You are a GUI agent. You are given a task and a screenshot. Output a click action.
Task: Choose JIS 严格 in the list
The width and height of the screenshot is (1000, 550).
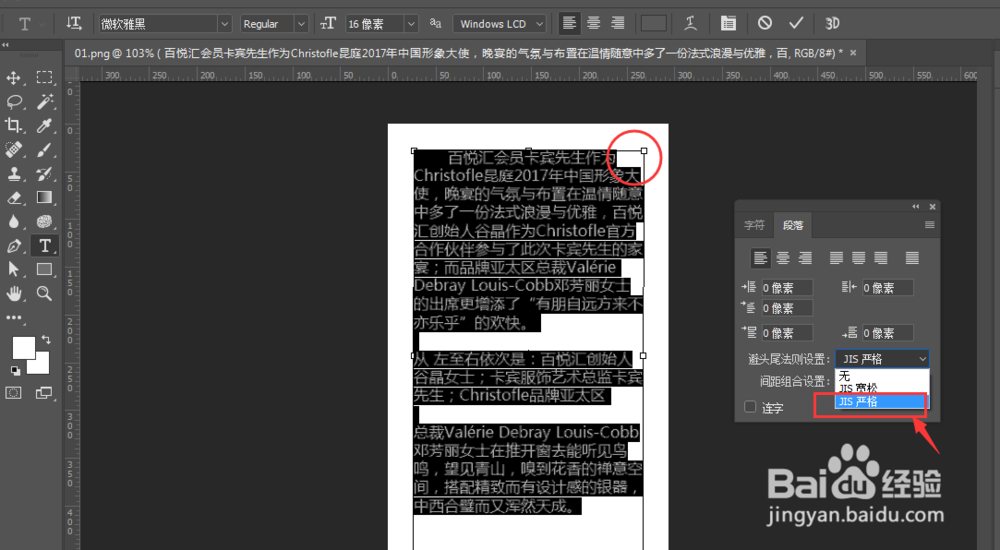point(882,401)
